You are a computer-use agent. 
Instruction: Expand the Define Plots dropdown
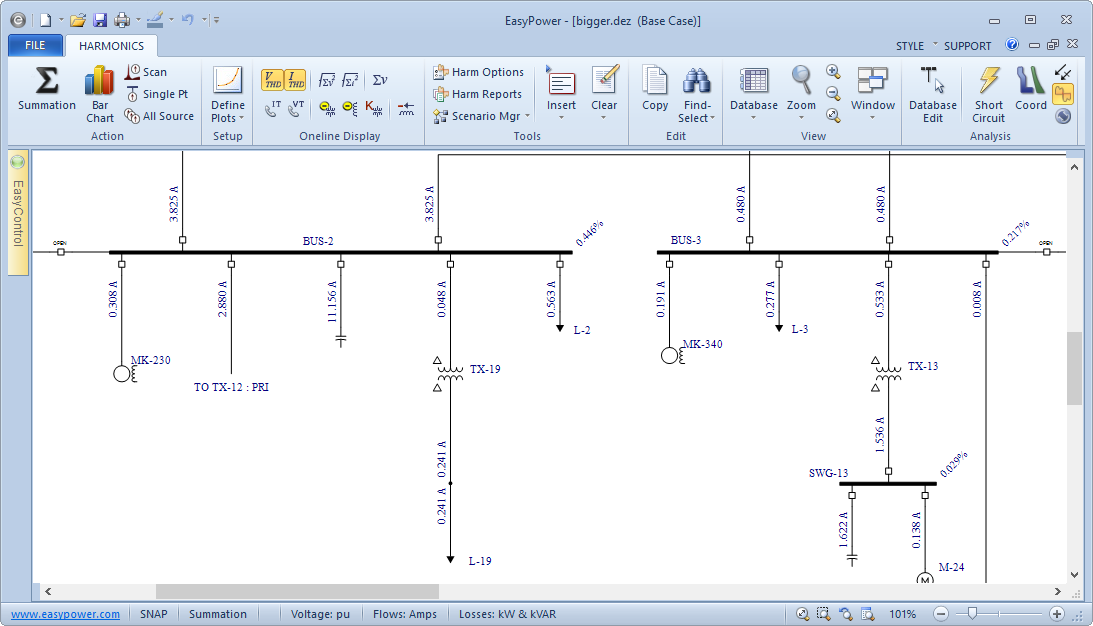pos(228,118)
